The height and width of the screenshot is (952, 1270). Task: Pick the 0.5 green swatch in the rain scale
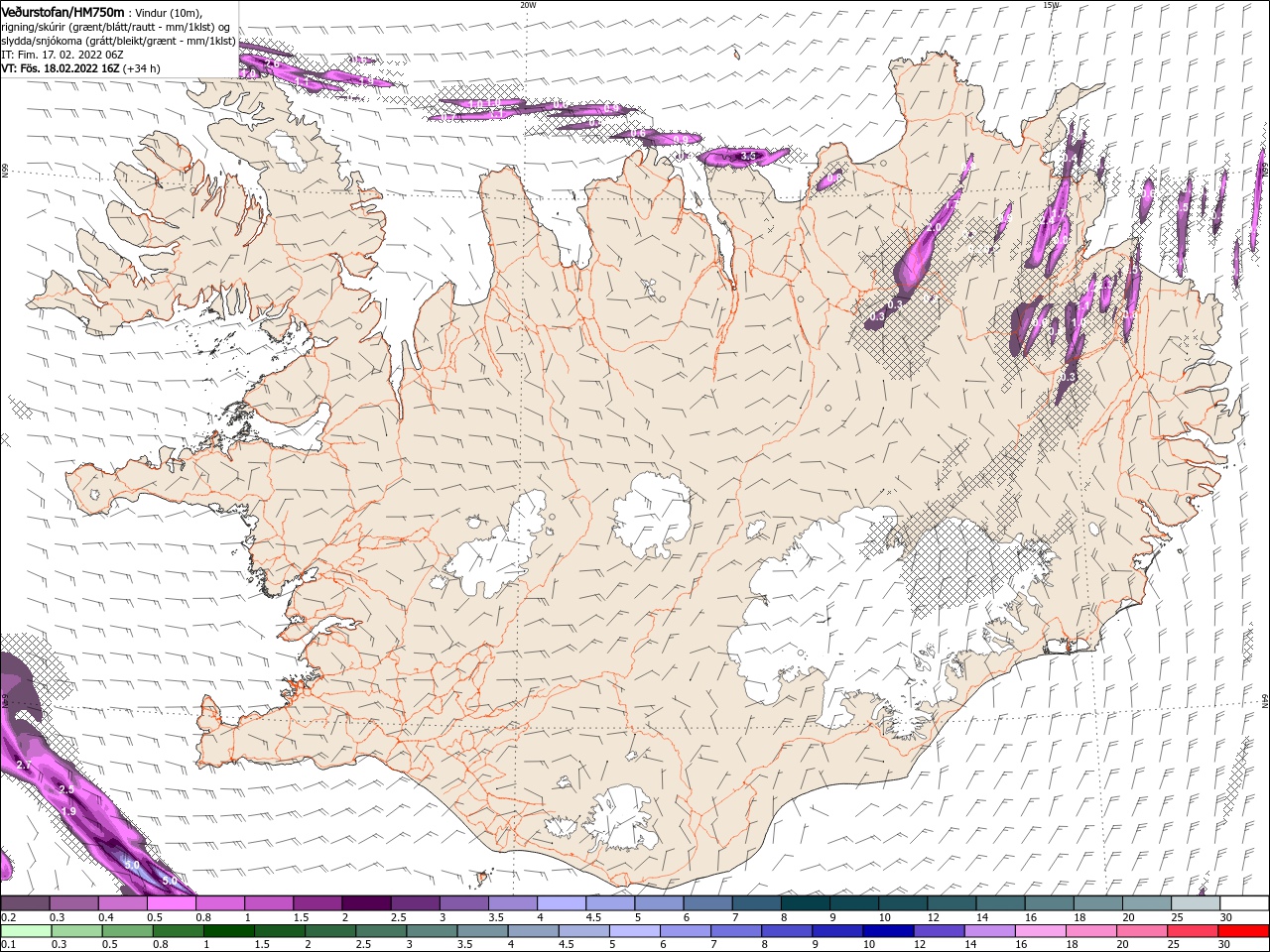tap(127, 931)
